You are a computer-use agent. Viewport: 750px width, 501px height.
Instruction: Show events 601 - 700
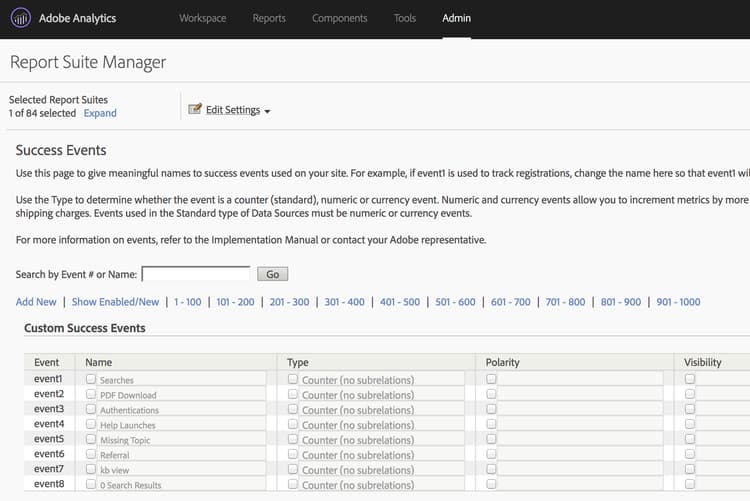[x=510, y=302]
